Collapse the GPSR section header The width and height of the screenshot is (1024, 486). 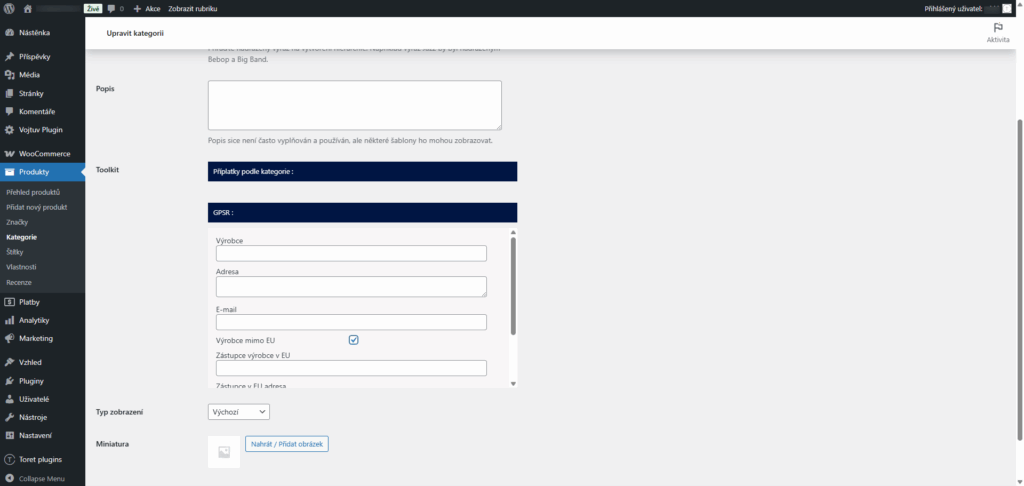pyautogui.click(x=362, y=213)
